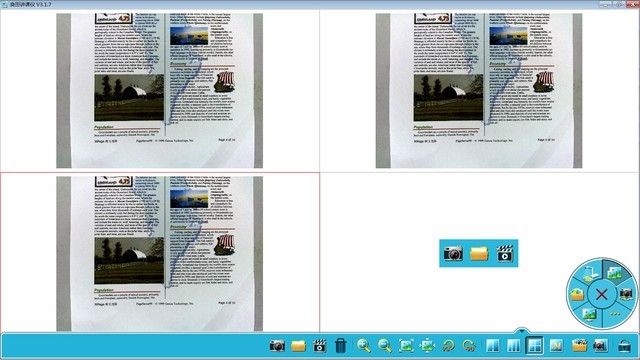
Task: Collapse toolbar with small down arrow tab
Action: point(522,330)
